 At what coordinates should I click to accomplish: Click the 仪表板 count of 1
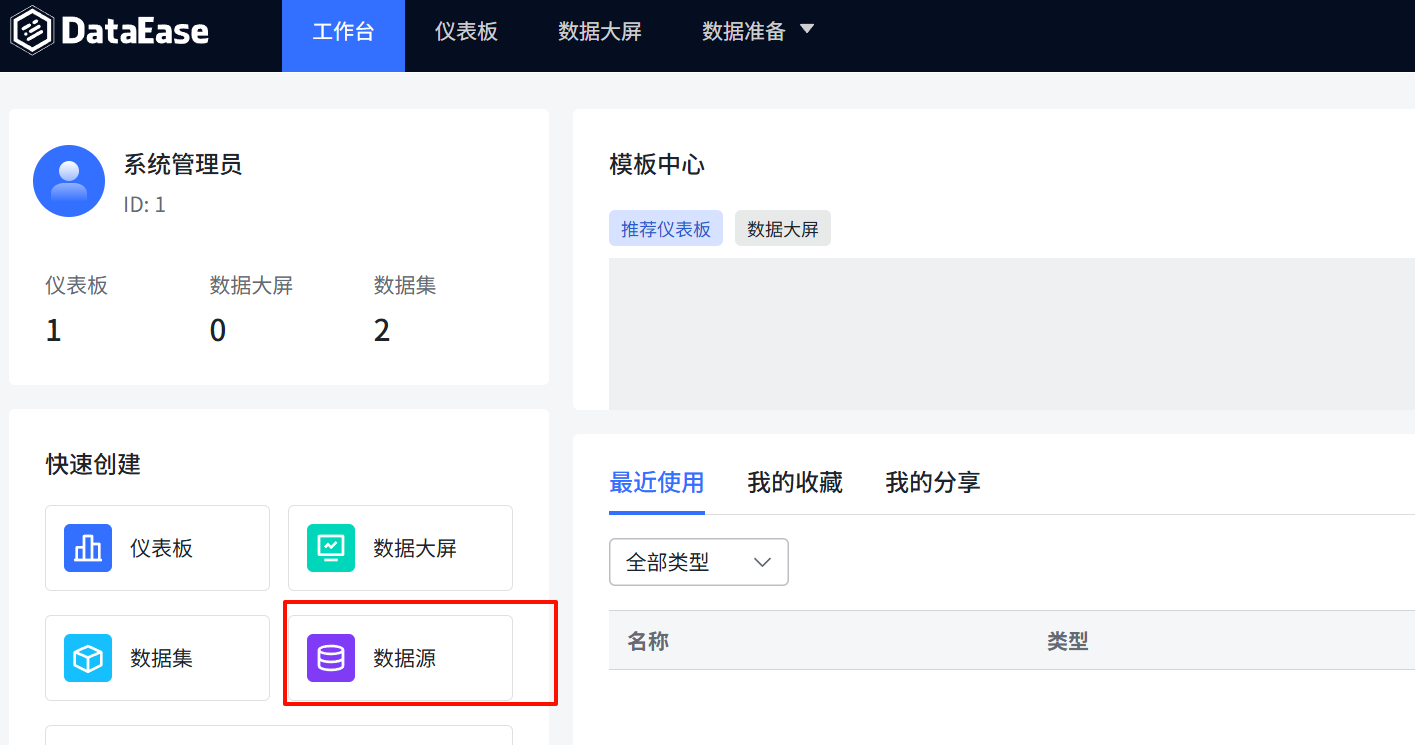[54, 331]
